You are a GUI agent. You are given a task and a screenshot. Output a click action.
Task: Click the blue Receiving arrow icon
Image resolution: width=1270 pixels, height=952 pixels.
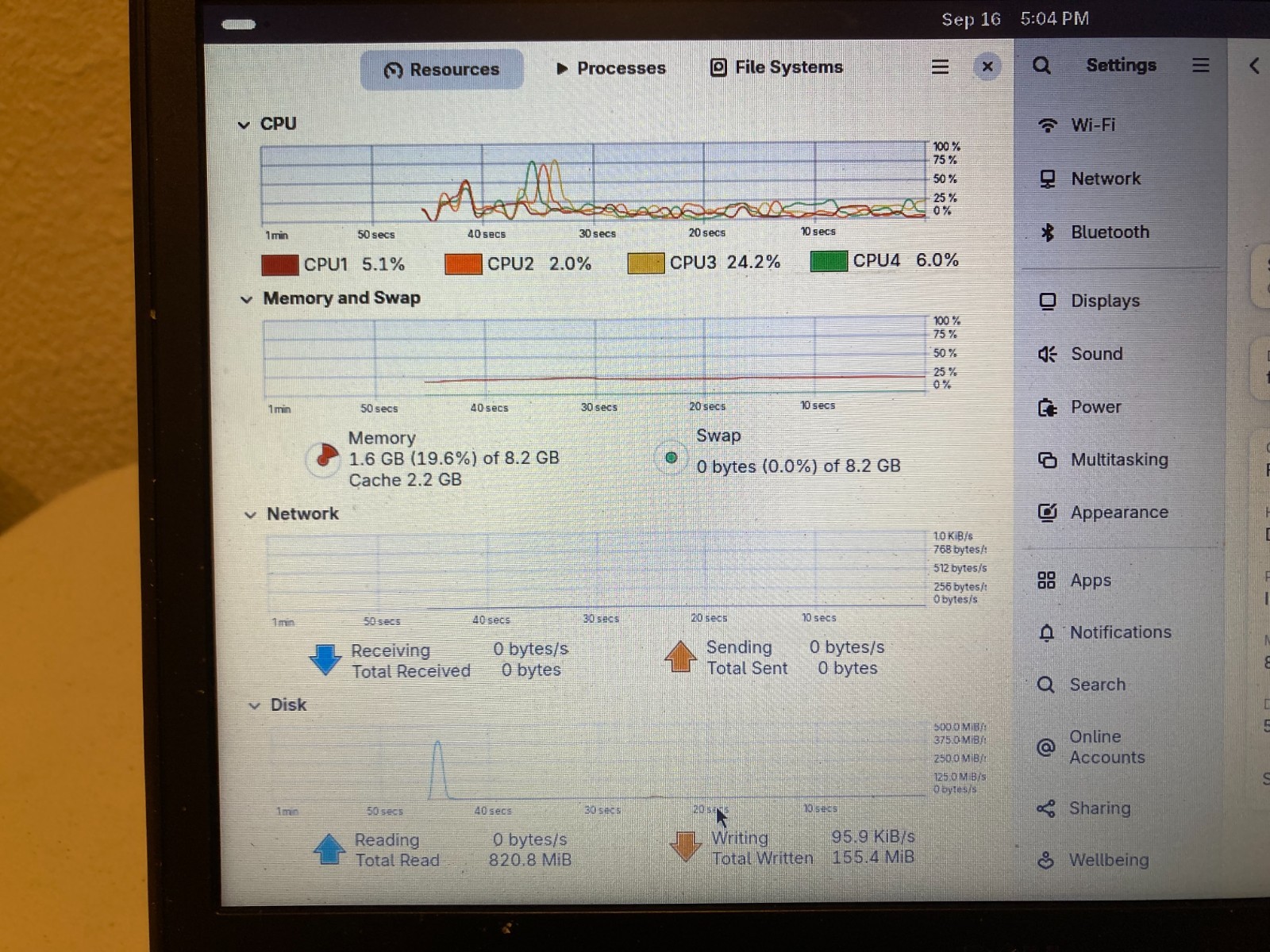pyautogui.click(x=325, y=659)
